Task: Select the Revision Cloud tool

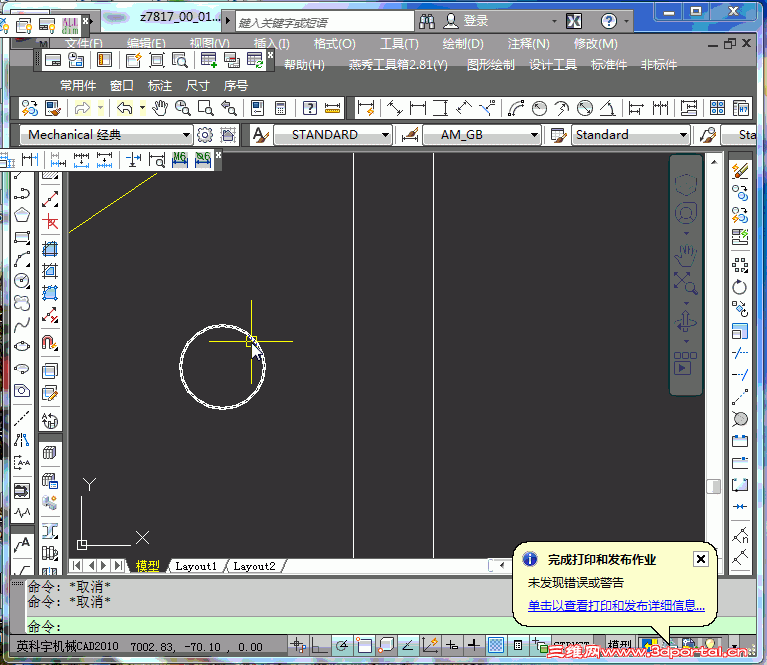Action: (22, 303)
